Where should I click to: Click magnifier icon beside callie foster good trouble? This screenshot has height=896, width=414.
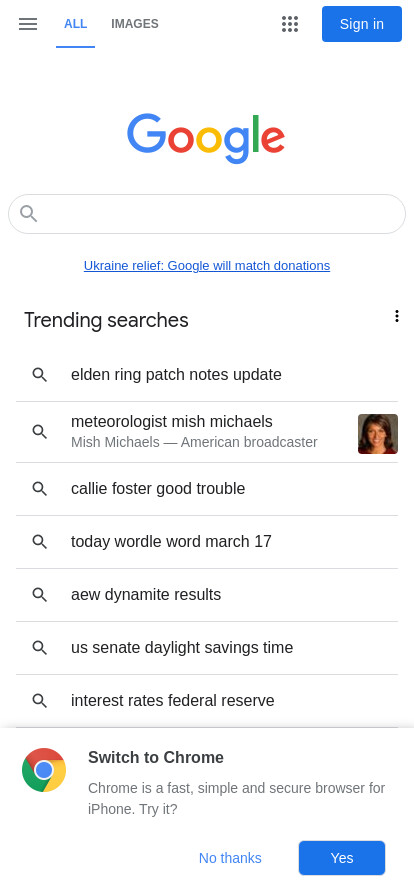(39, 489)
